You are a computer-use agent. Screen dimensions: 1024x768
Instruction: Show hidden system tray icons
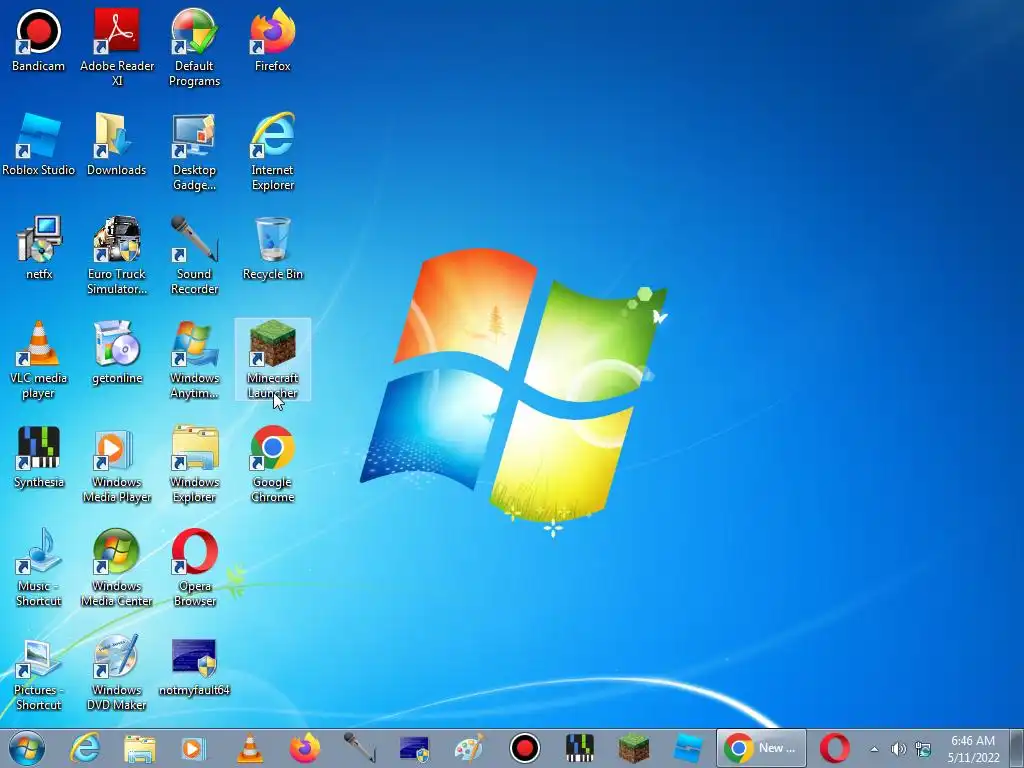874,749
